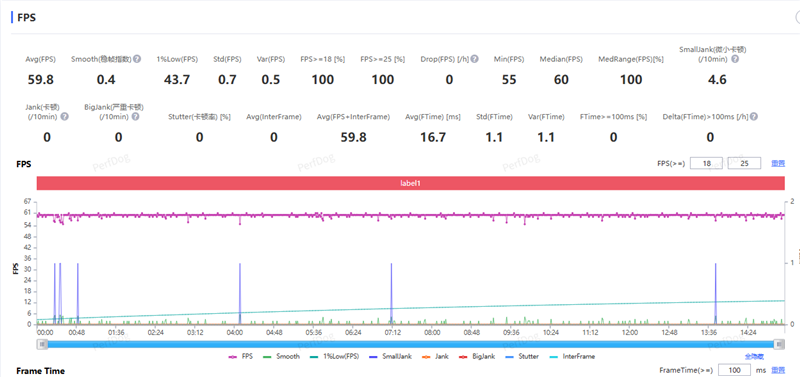Click FPS threshold field showing 25

tap(744, 164)
